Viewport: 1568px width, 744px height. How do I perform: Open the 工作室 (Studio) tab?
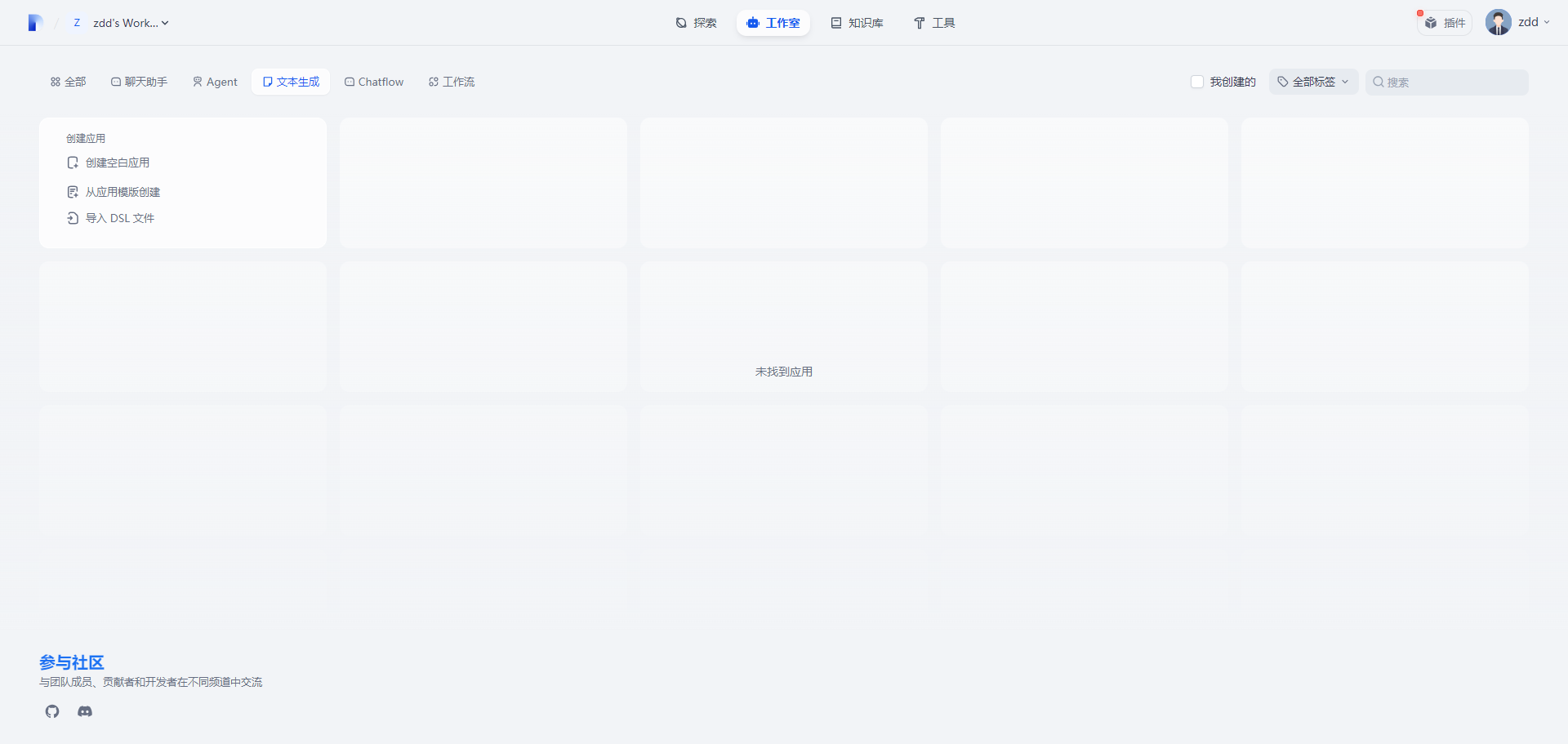(x=773, y=23)
